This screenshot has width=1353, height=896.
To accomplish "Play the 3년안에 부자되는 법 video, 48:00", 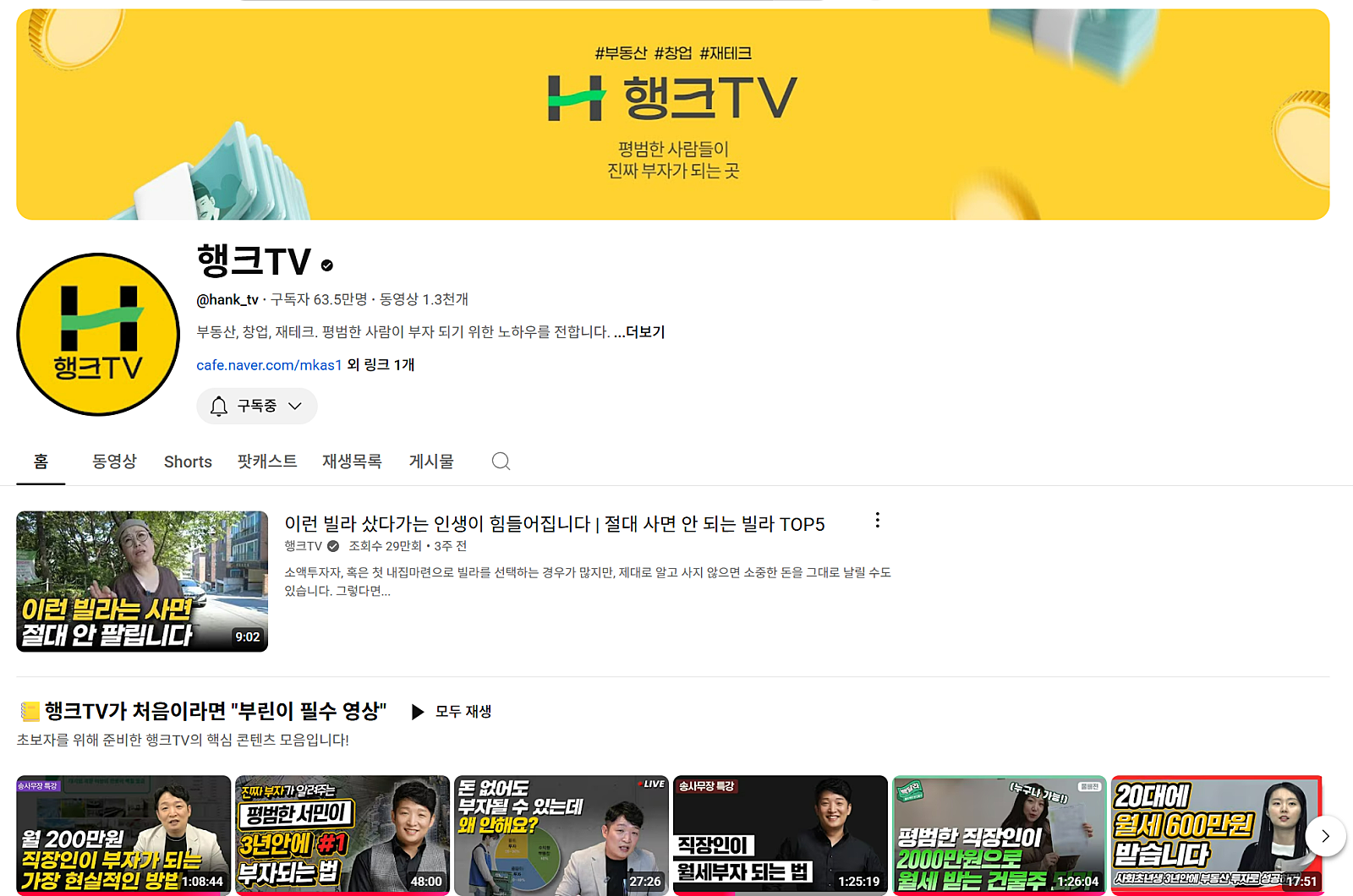I will (342, 834).
